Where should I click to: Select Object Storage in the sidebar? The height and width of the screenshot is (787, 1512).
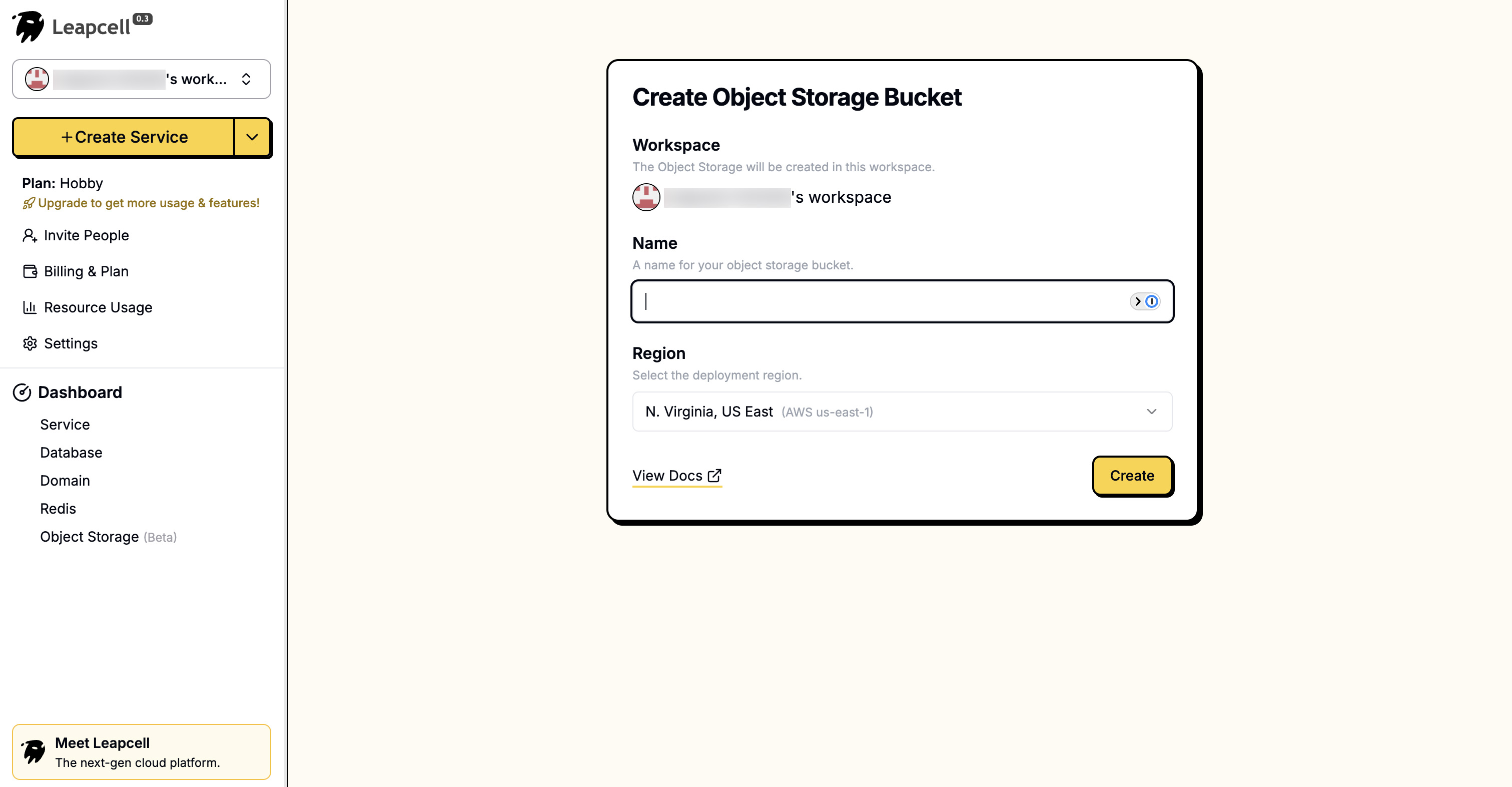[x=90, y=536]
